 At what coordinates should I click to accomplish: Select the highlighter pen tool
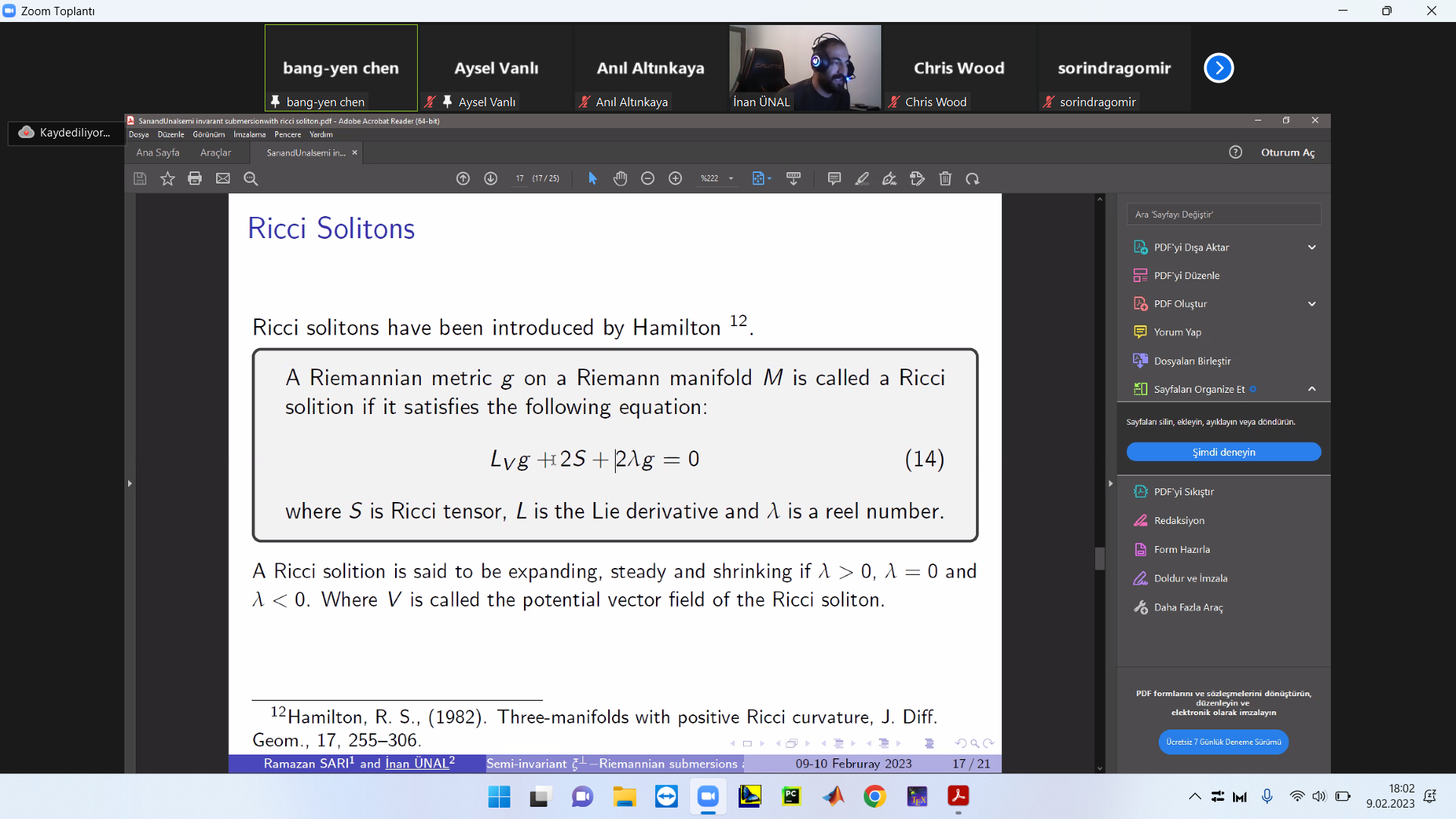(862, 179)
